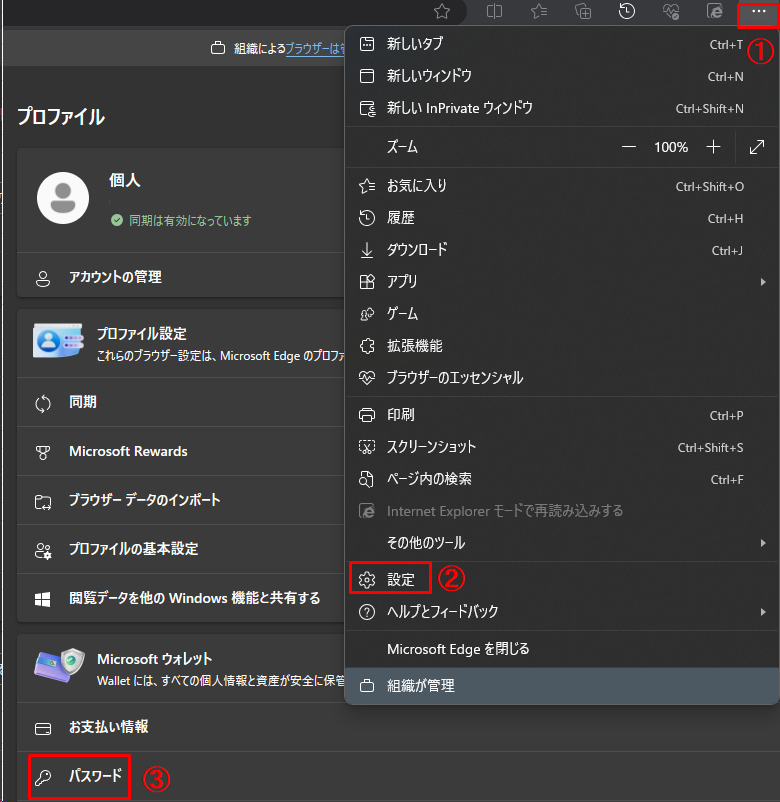Select 設定 from the menu
This screenshot has width=780, height=802.
click(400, 579)
